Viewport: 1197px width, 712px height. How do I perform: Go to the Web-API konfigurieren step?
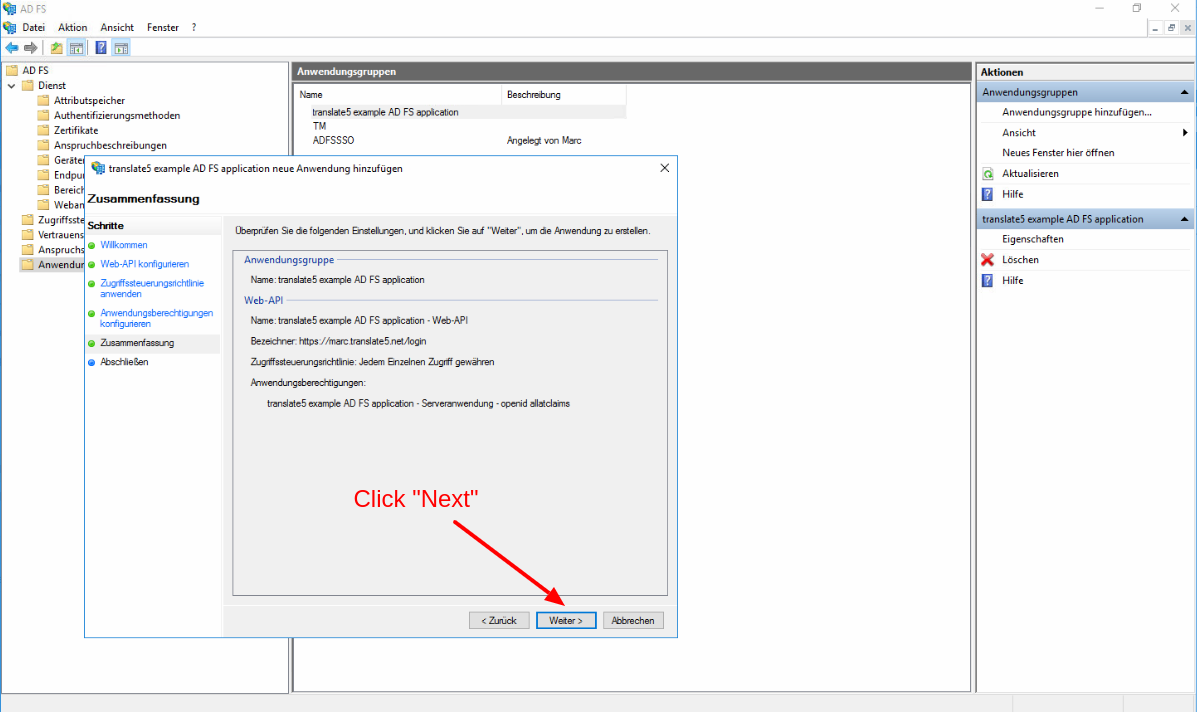click(x=144, y=264)
